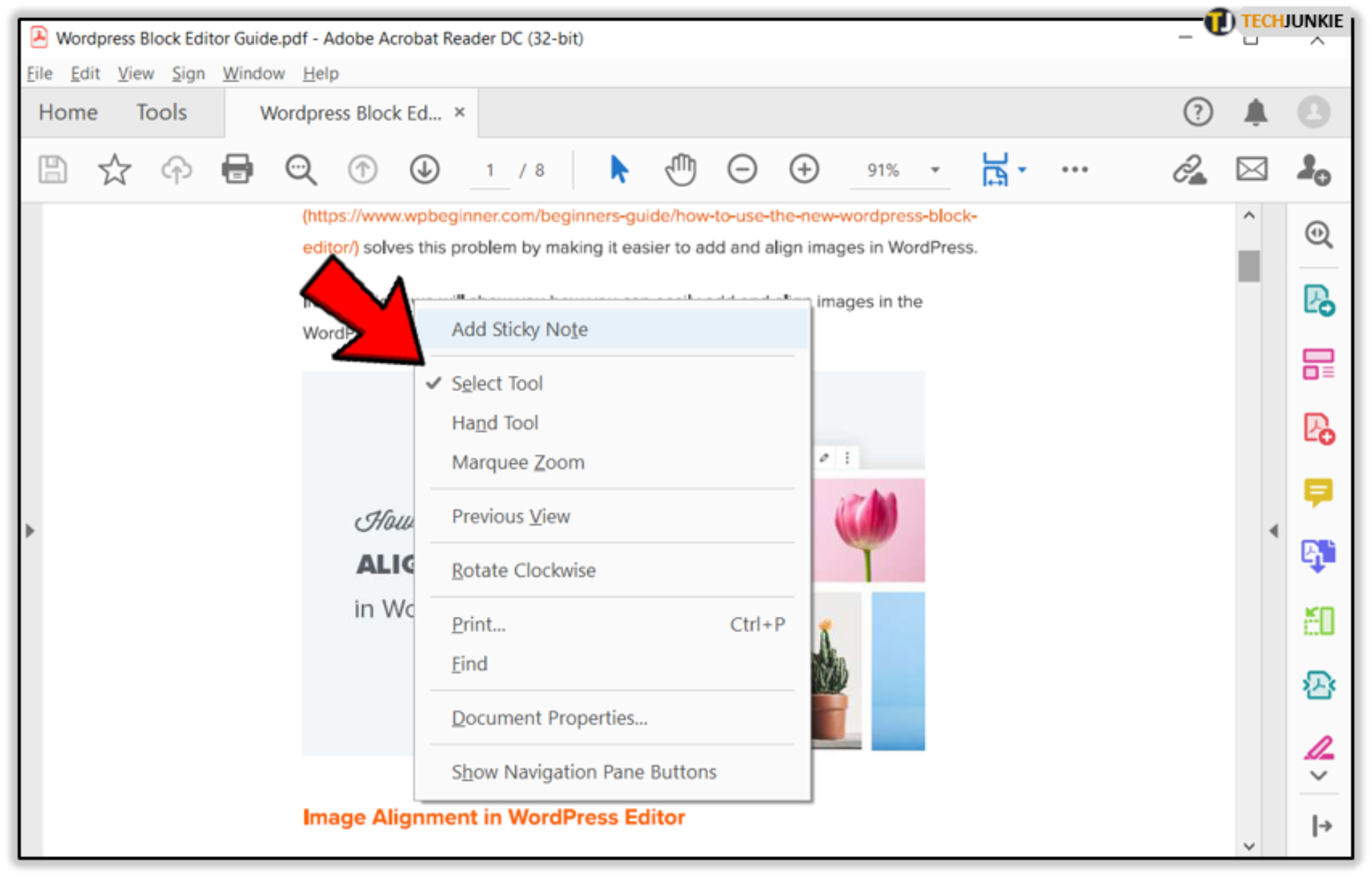1372x876 pixels.
Task: Switch to the Home tab
Action: click(67, 113)
